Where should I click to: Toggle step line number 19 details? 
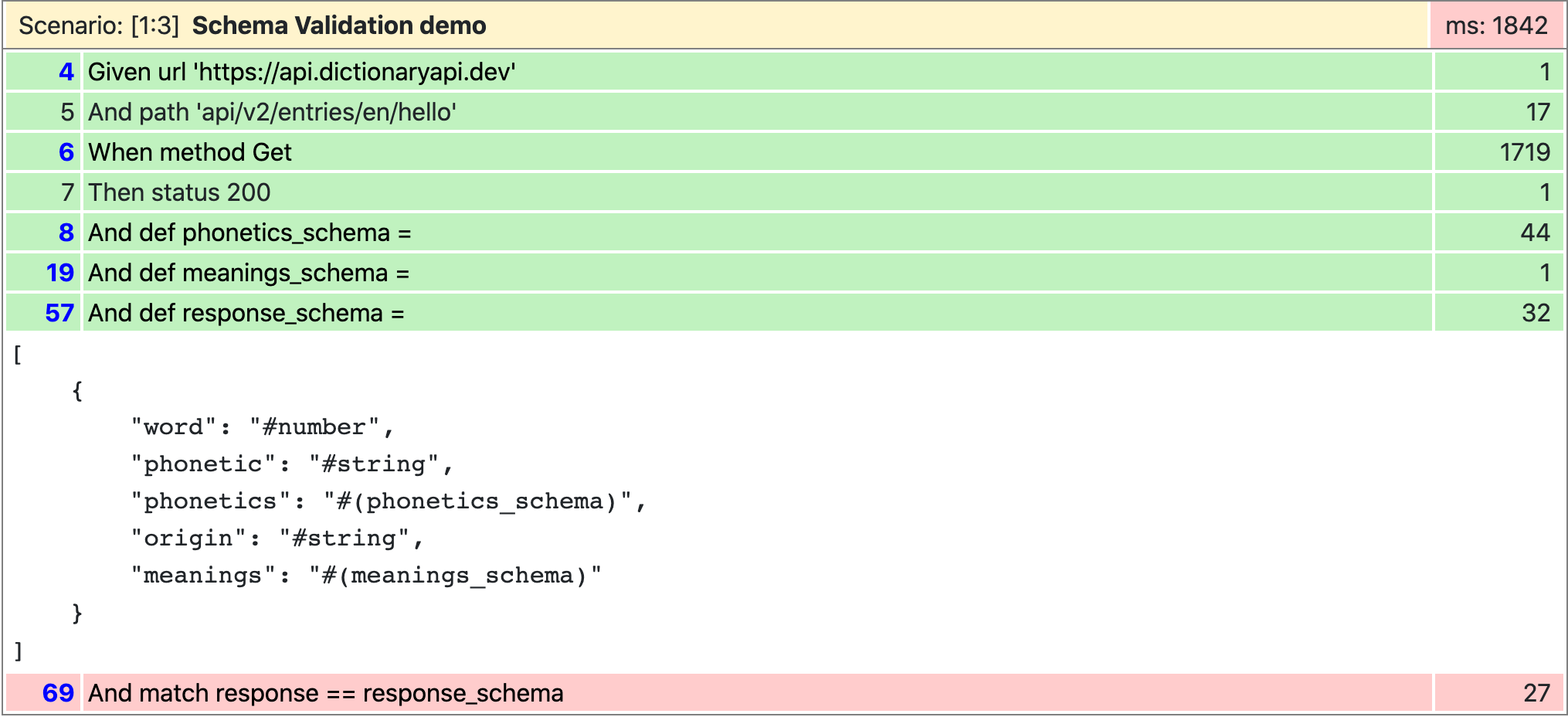point(60,273)
